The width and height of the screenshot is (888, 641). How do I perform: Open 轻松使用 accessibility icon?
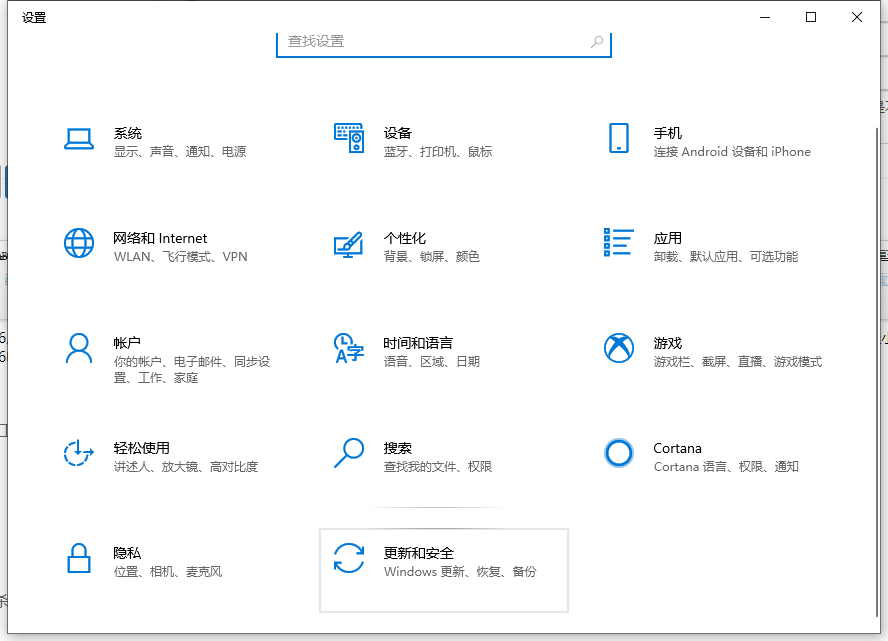(79, 453)
